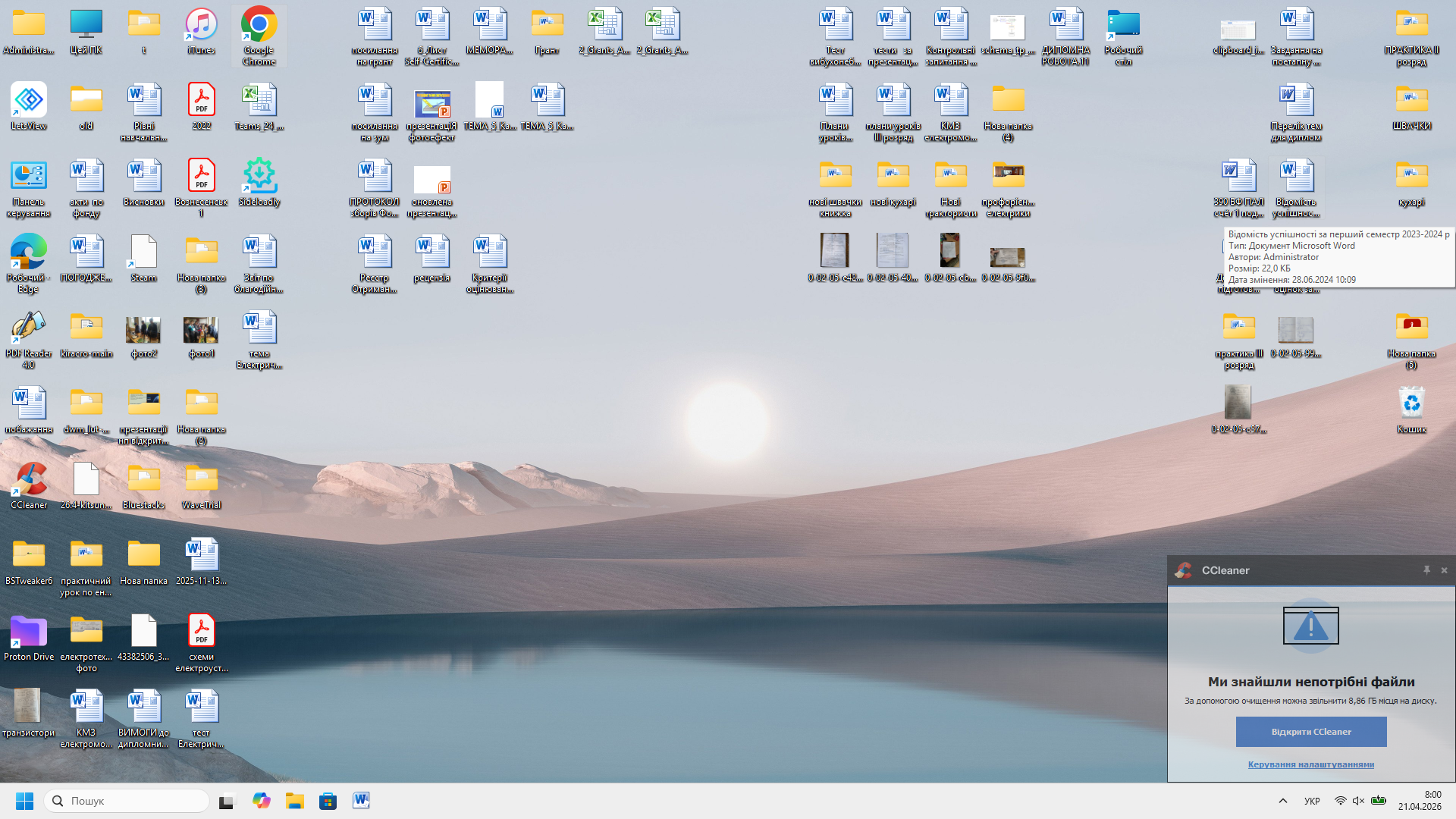
Task: Open the Робочий стіл shortcut icon
Action: pyautogui.click(x=1123, y=36)
